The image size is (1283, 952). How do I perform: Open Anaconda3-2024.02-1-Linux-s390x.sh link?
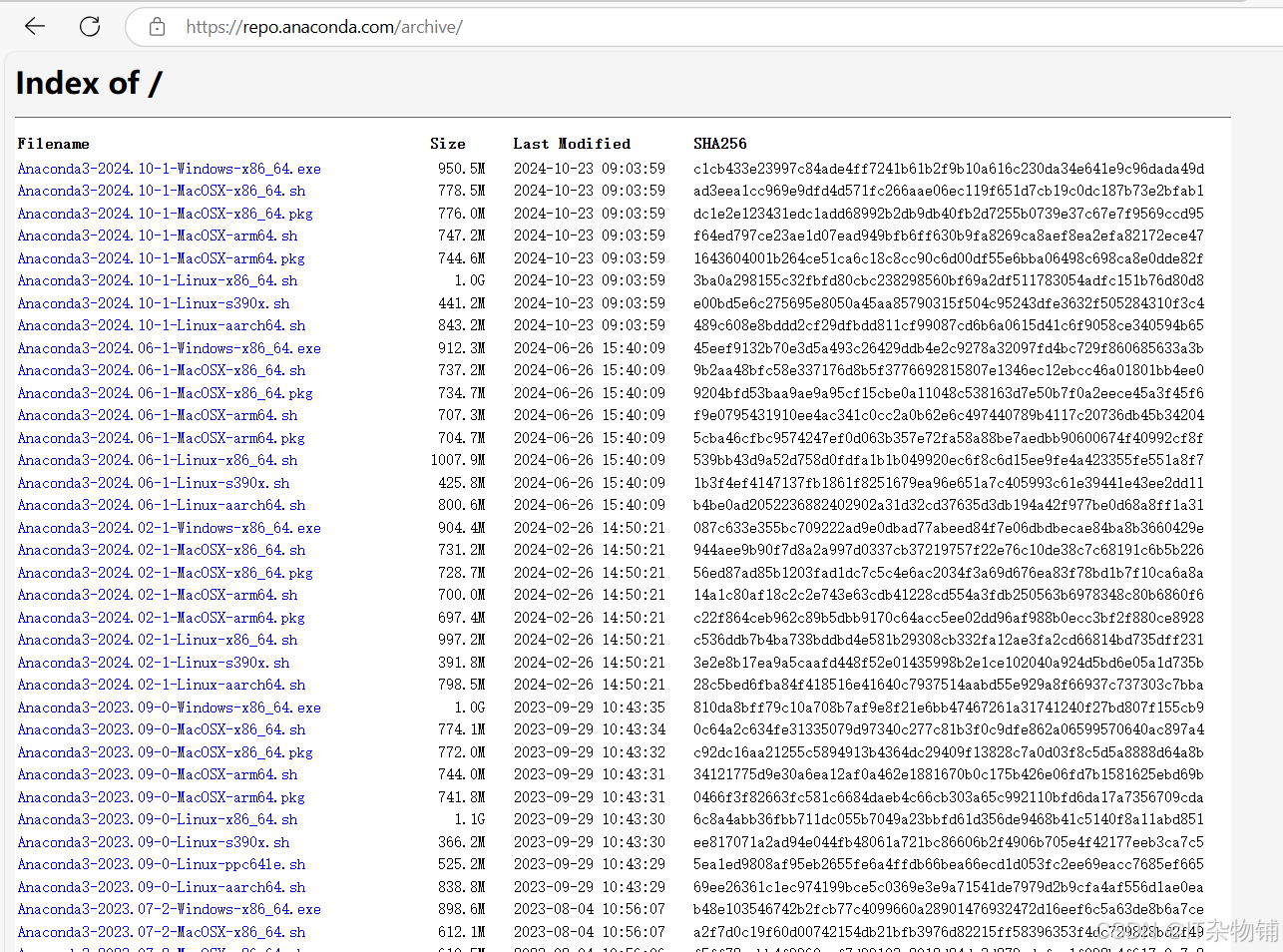click(154, 663)
